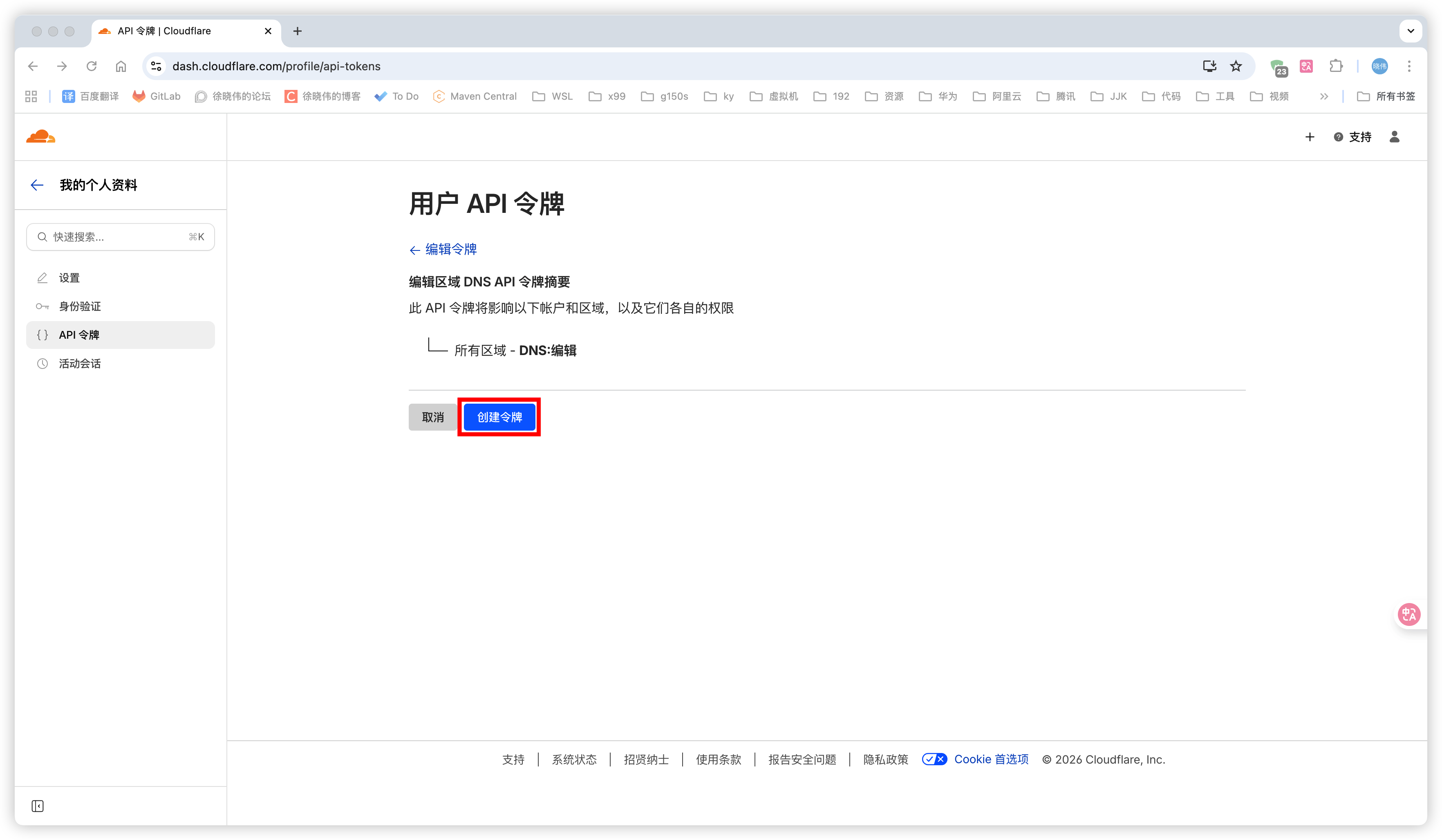The image size is (1442, 840).
Task: Click the Cloudflare logo icon
Action: (40, 137)
